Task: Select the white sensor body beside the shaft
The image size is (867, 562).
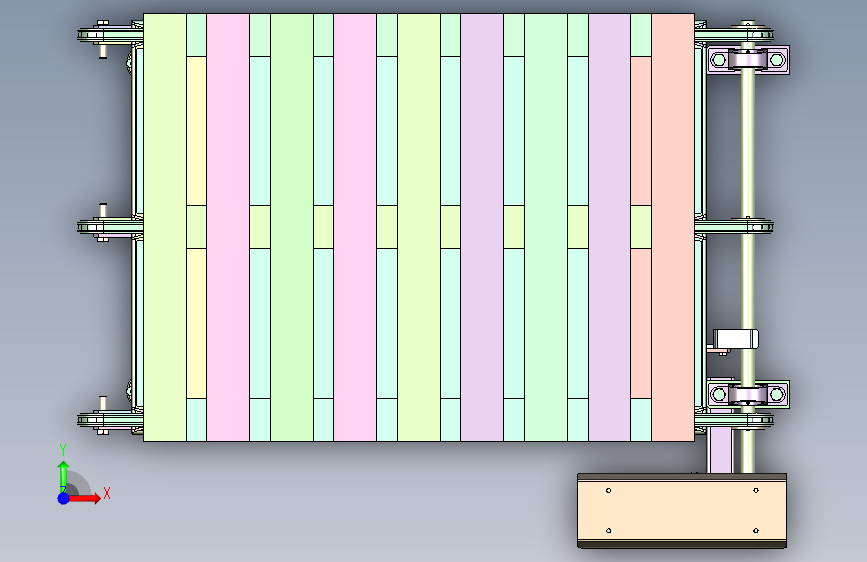Action: [x=735, y=339]
